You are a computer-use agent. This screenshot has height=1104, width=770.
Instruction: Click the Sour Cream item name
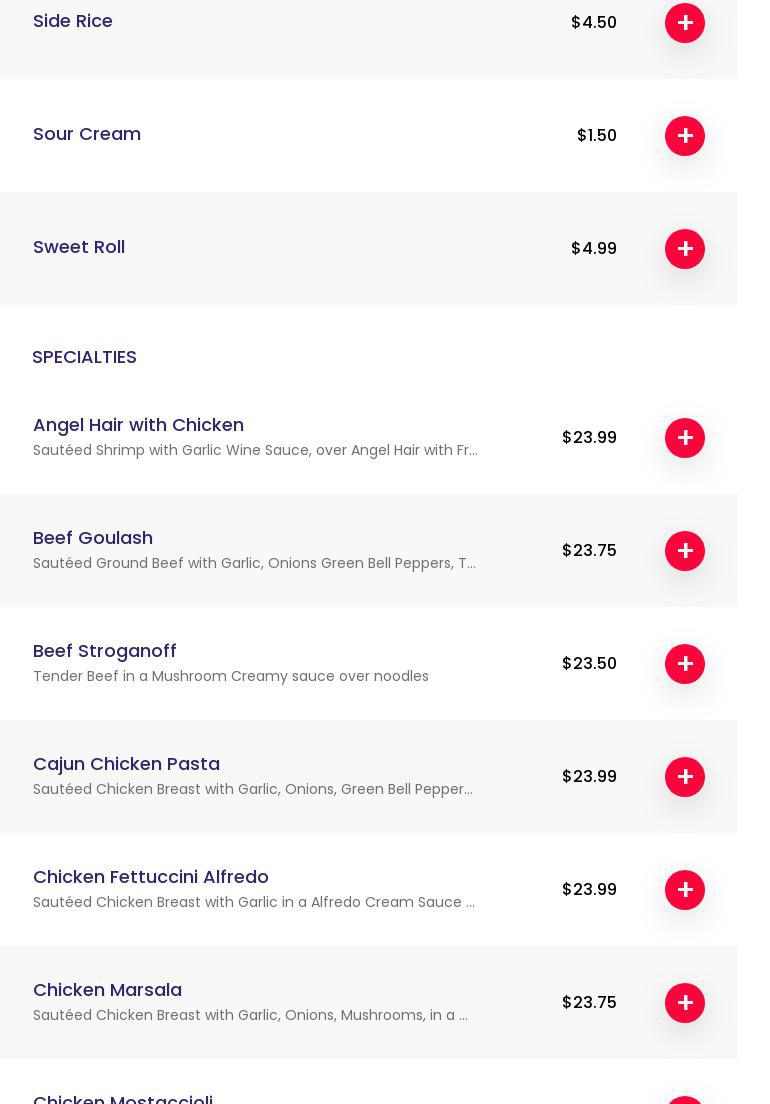point(87,134)
